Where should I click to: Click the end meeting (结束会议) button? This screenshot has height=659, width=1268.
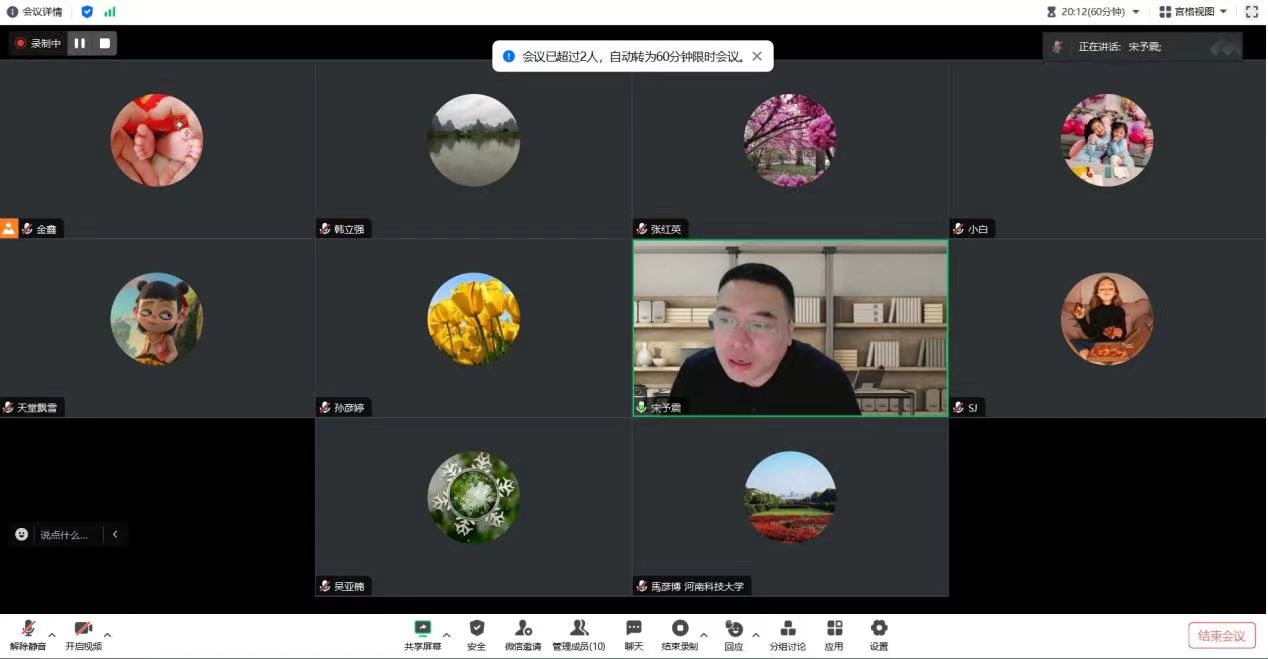(1221, 636)
